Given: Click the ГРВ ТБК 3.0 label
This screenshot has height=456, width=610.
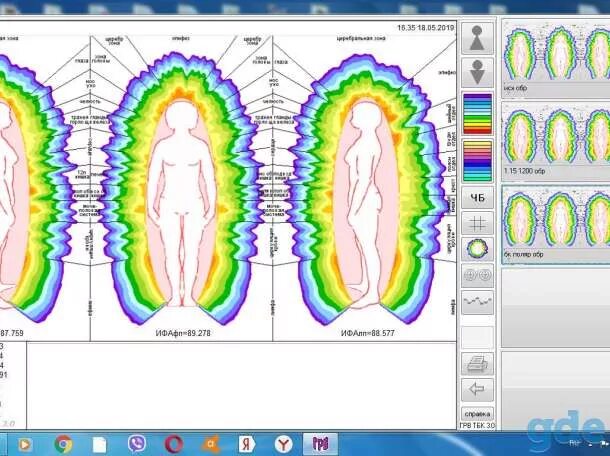Looking at the screenshot, I should [477, 426].
